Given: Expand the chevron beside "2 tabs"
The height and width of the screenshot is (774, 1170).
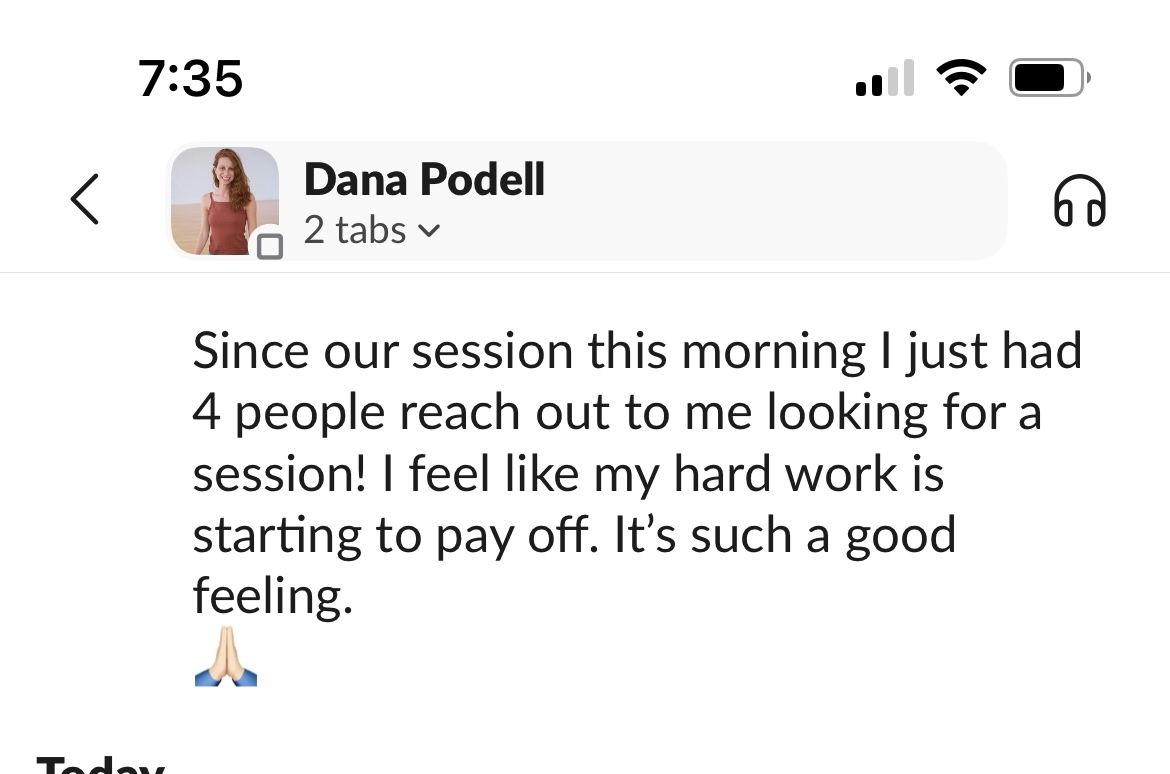Looking at the screenshot, I should (428, 232).
